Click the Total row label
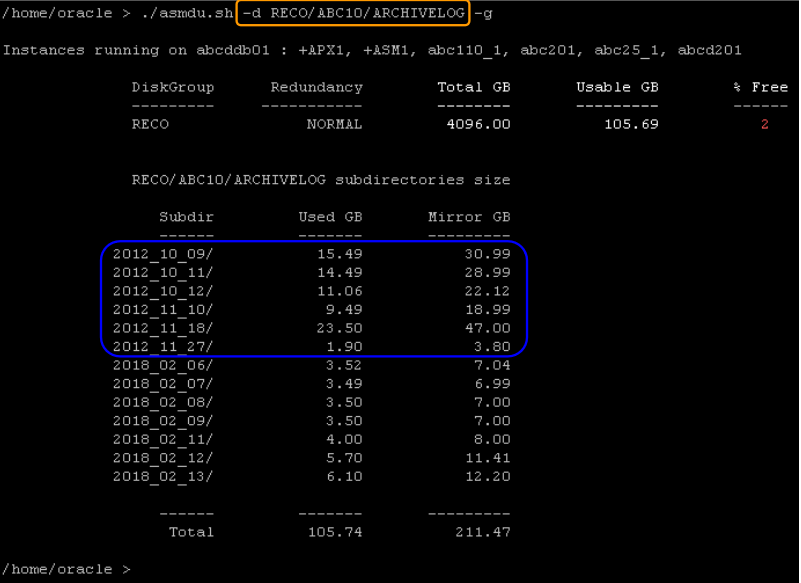Viewport: 801px width, 583px height. point(191,532)
